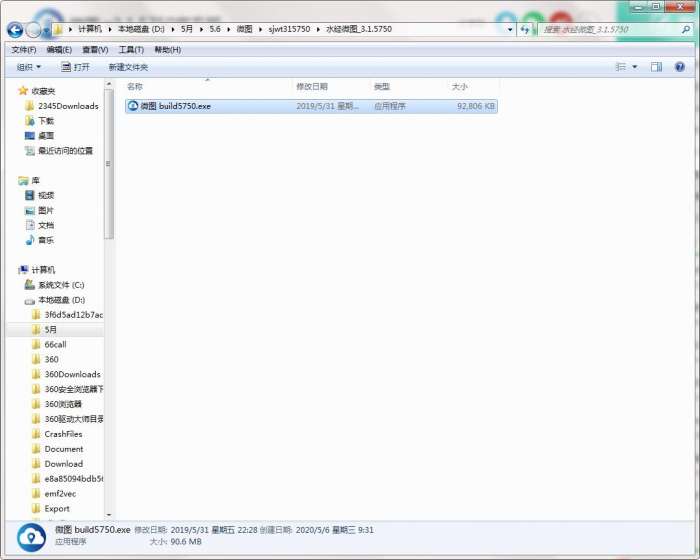Image resolution: width=700 pixels, height=560 pixels.
Task: Click 本地磁盘 (D:) in the breadcrumb
Action: pyautogui.click(x=141, y=29)
